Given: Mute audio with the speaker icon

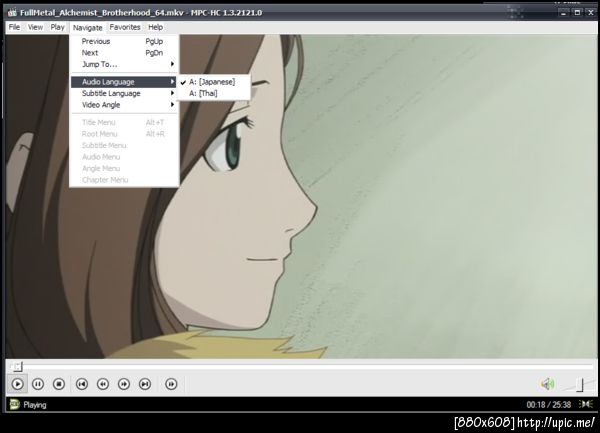Looking at the screenshot, I should coord(548,384).
